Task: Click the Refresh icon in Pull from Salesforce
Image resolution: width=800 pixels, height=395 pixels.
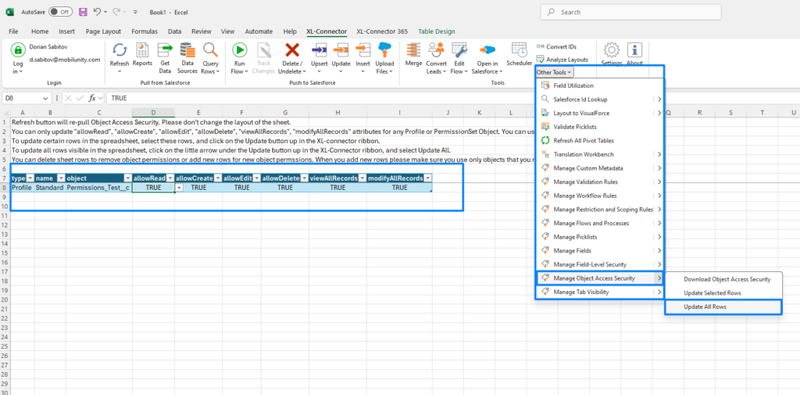Action: coord(119,50)
